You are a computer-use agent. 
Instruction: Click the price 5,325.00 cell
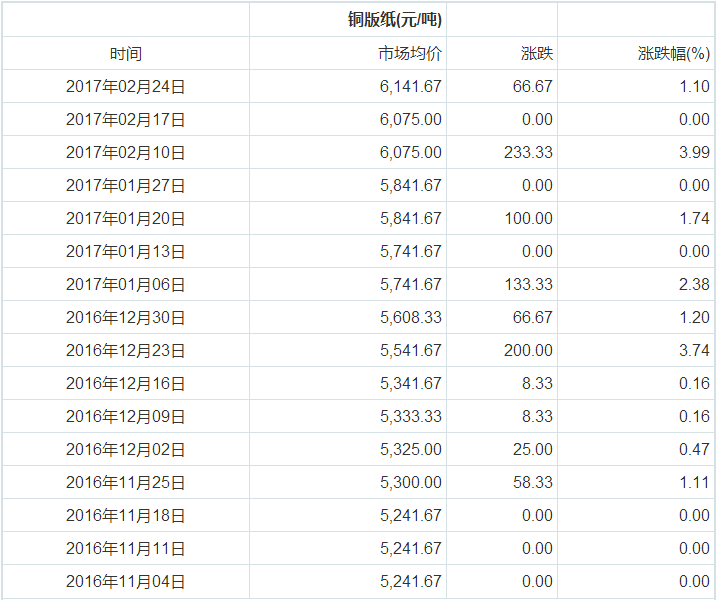410,450
